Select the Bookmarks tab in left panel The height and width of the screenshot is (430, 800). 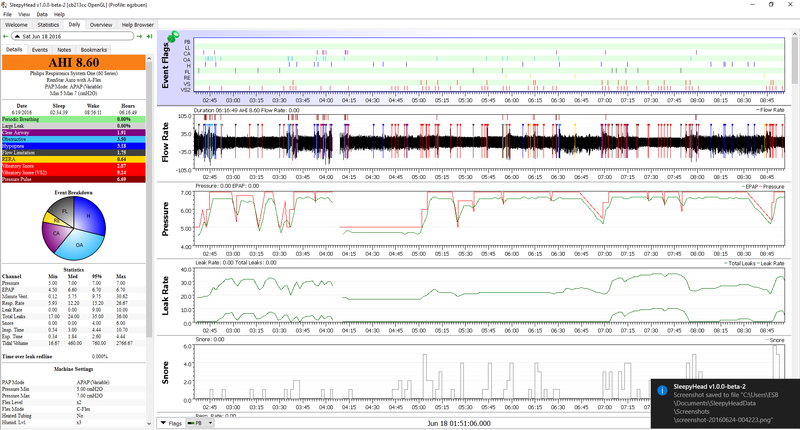point(94,49)
